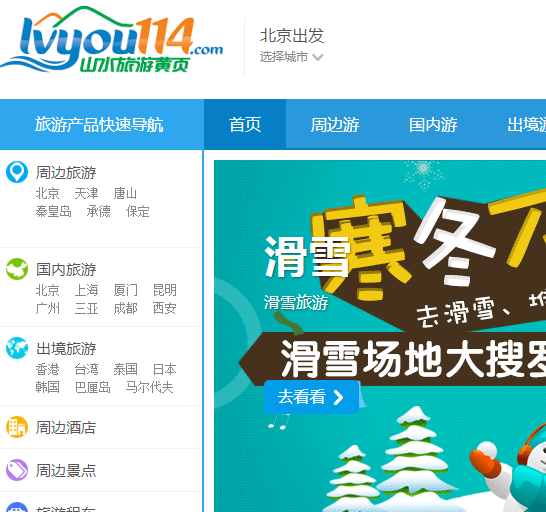
Task: Click the 周边景点 ticket tag icon
Action: (x=17, y=470)
